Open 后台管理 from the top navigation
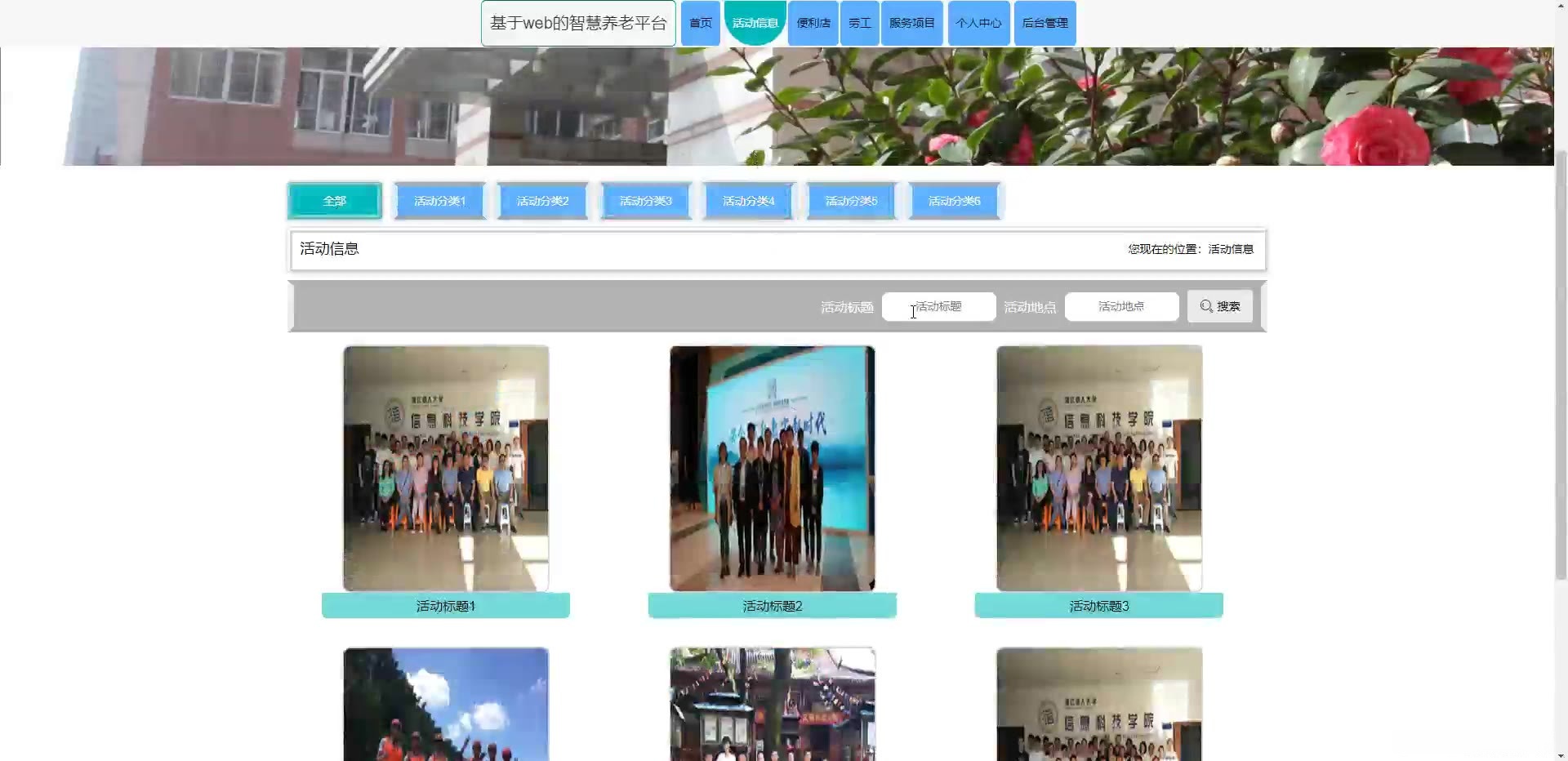 tap(1045, 23)
